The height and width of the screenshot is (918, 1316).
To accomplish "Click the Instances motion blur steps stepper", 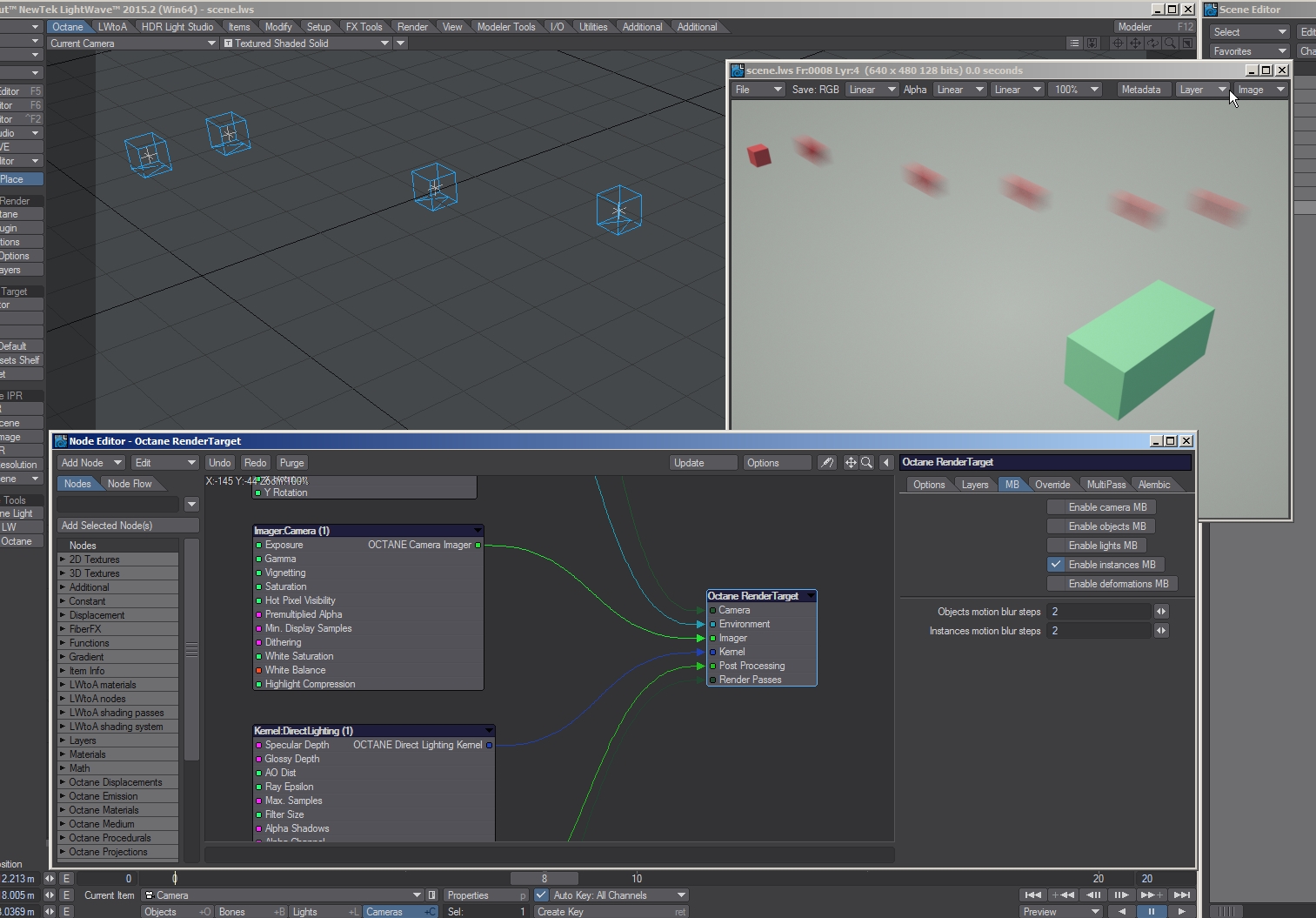I will pos(1161,631).
